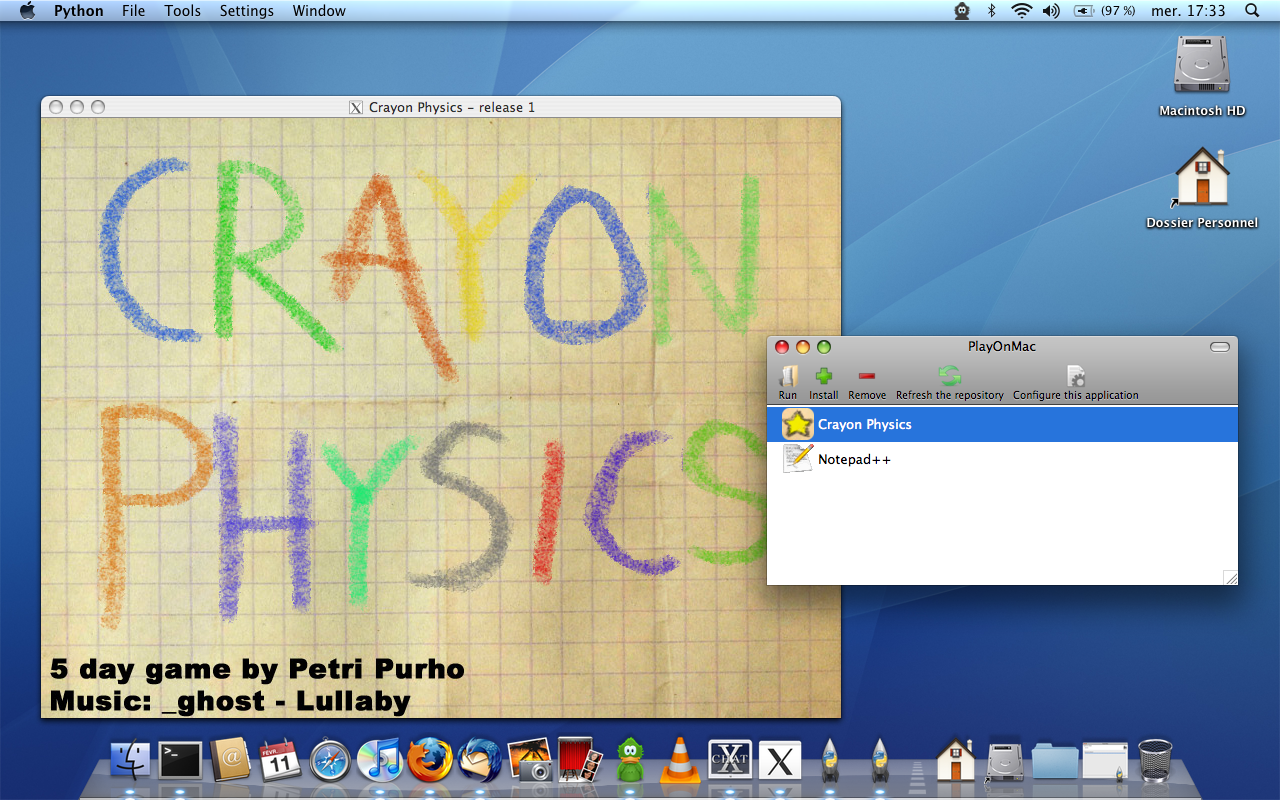Viewport: 1280px width, 800px height.
Task: Open the File menu
Action: (133, 11)
